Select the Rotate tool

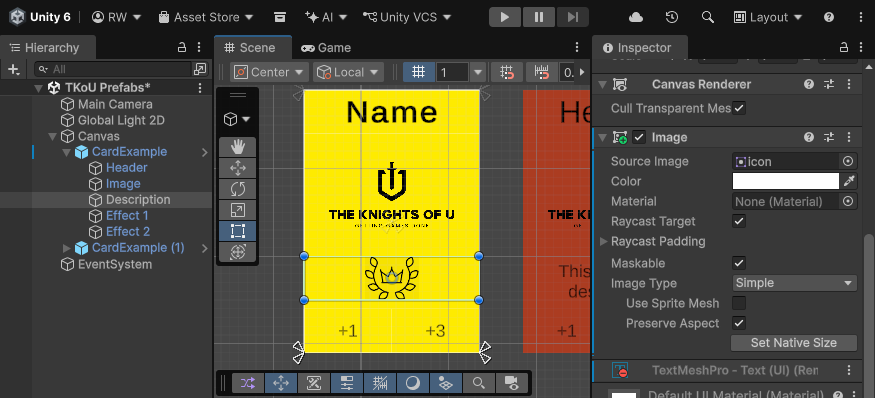238,189
